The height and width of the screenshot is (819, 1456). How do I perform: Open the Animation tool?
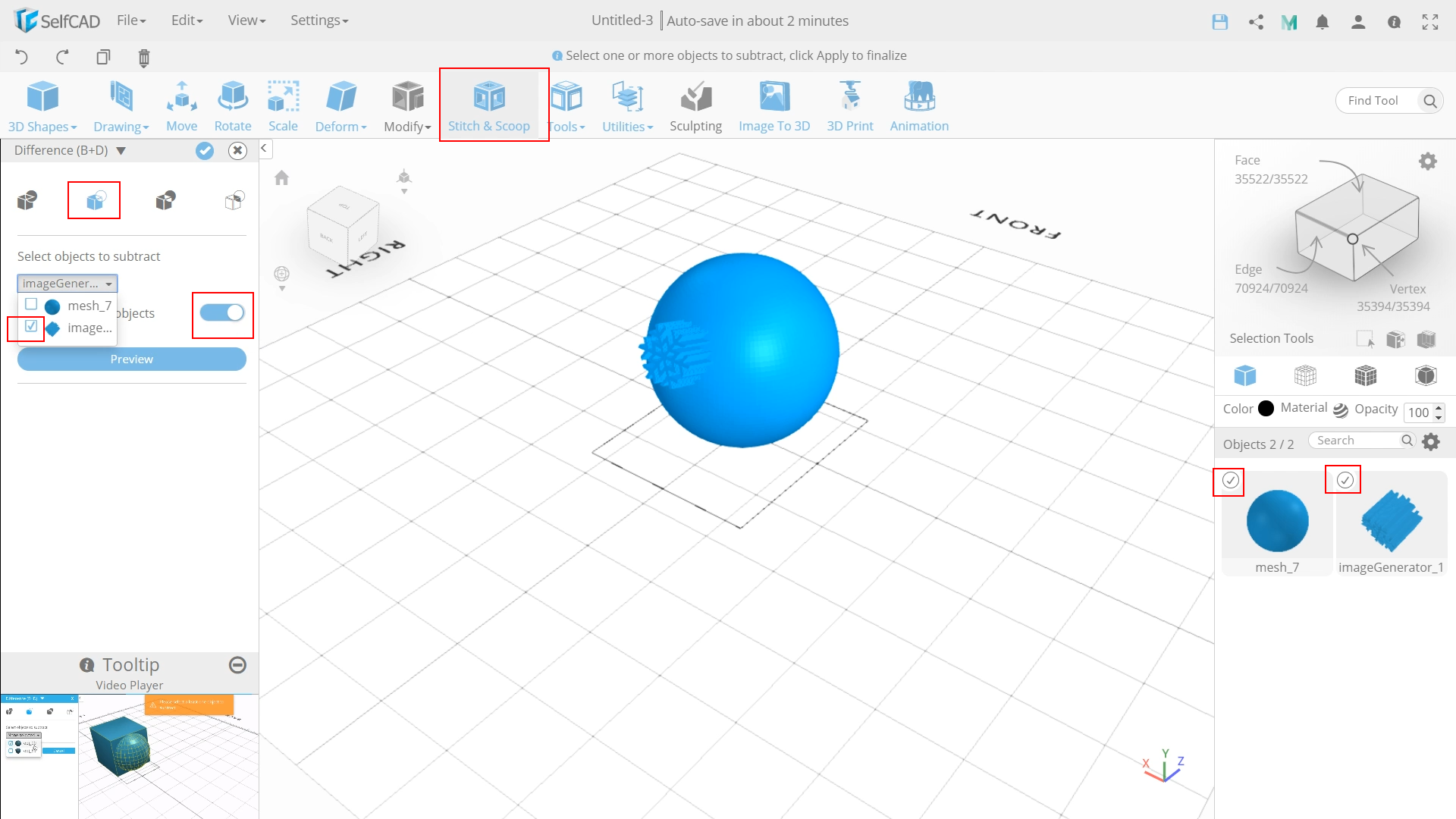click(x=919, y=106)
